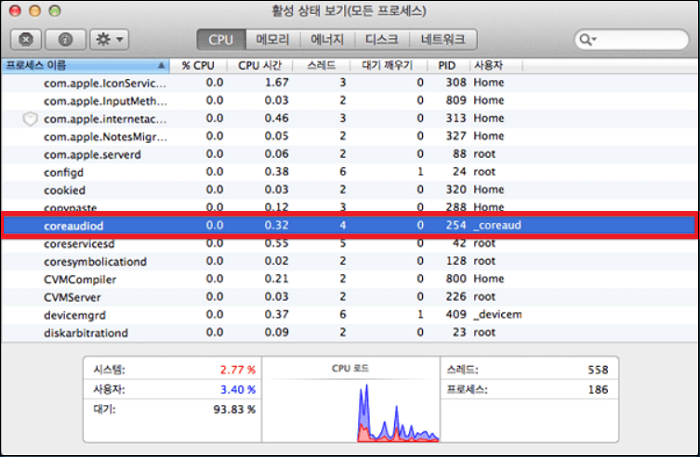This screenshot has height=457, width=700.
Task: Click the _devicem user cell
Action: [x=498, y=315]
